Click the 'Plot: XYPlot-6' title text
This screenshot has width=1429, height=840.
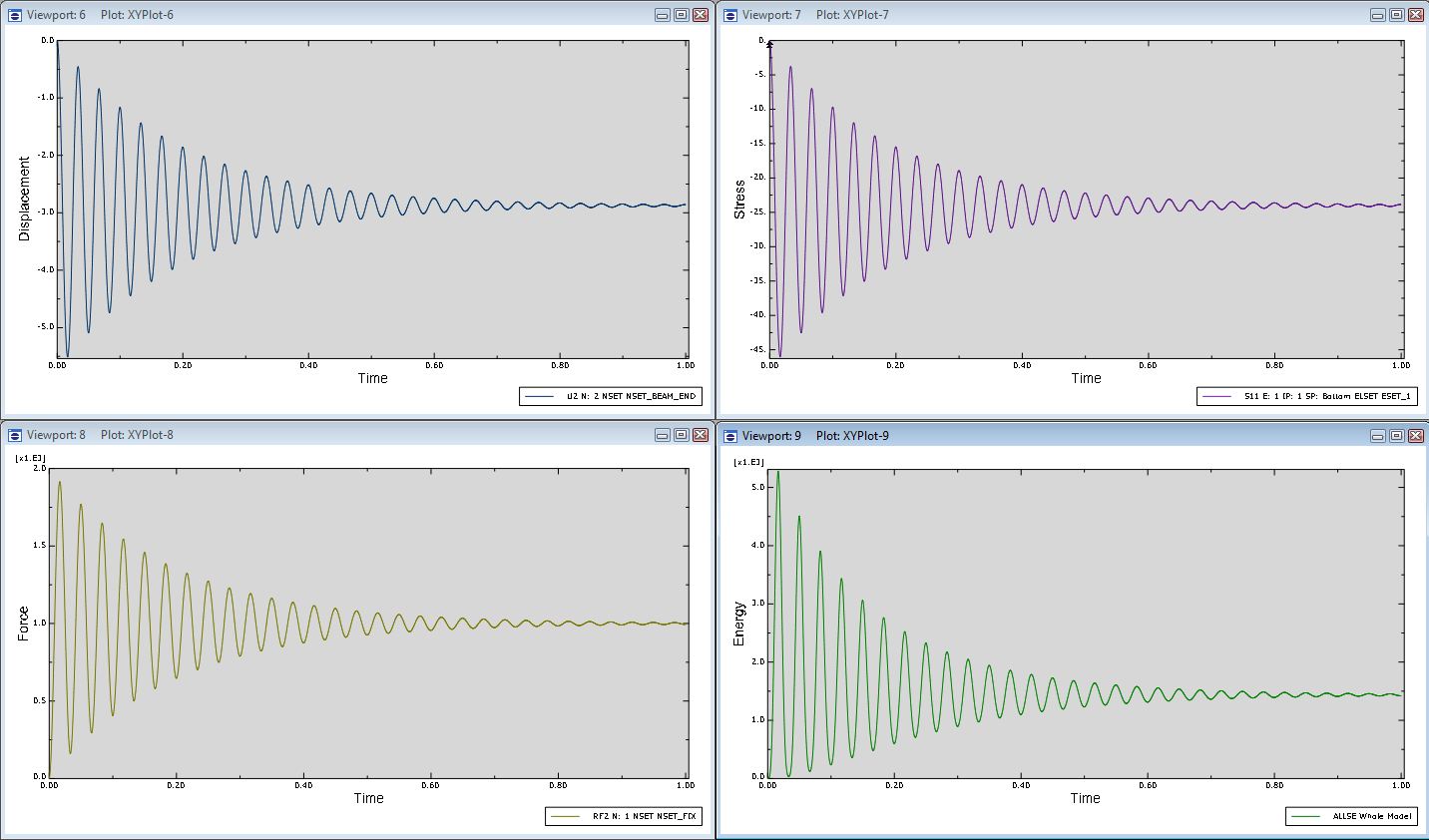click(x=137, y=15)
